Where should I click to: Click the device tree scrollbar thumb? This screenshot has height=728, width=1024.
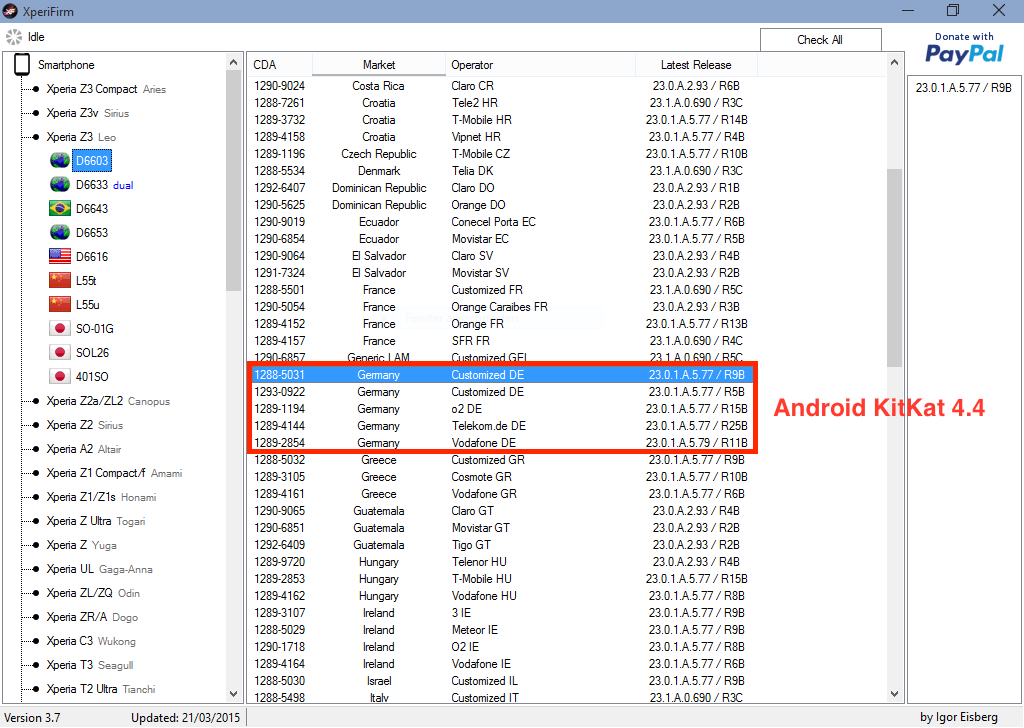233,180
